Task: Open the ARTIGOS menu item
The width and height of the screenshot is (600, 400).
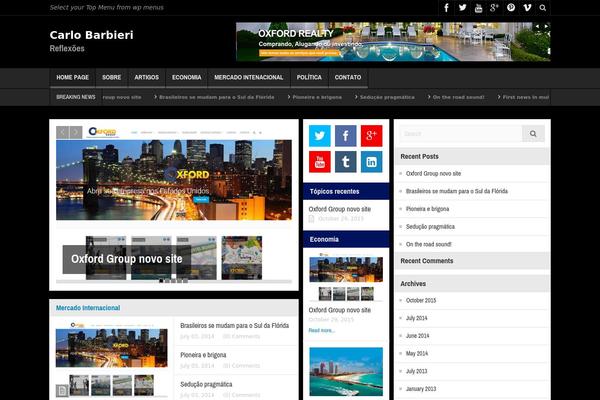Action: [147, 78]
